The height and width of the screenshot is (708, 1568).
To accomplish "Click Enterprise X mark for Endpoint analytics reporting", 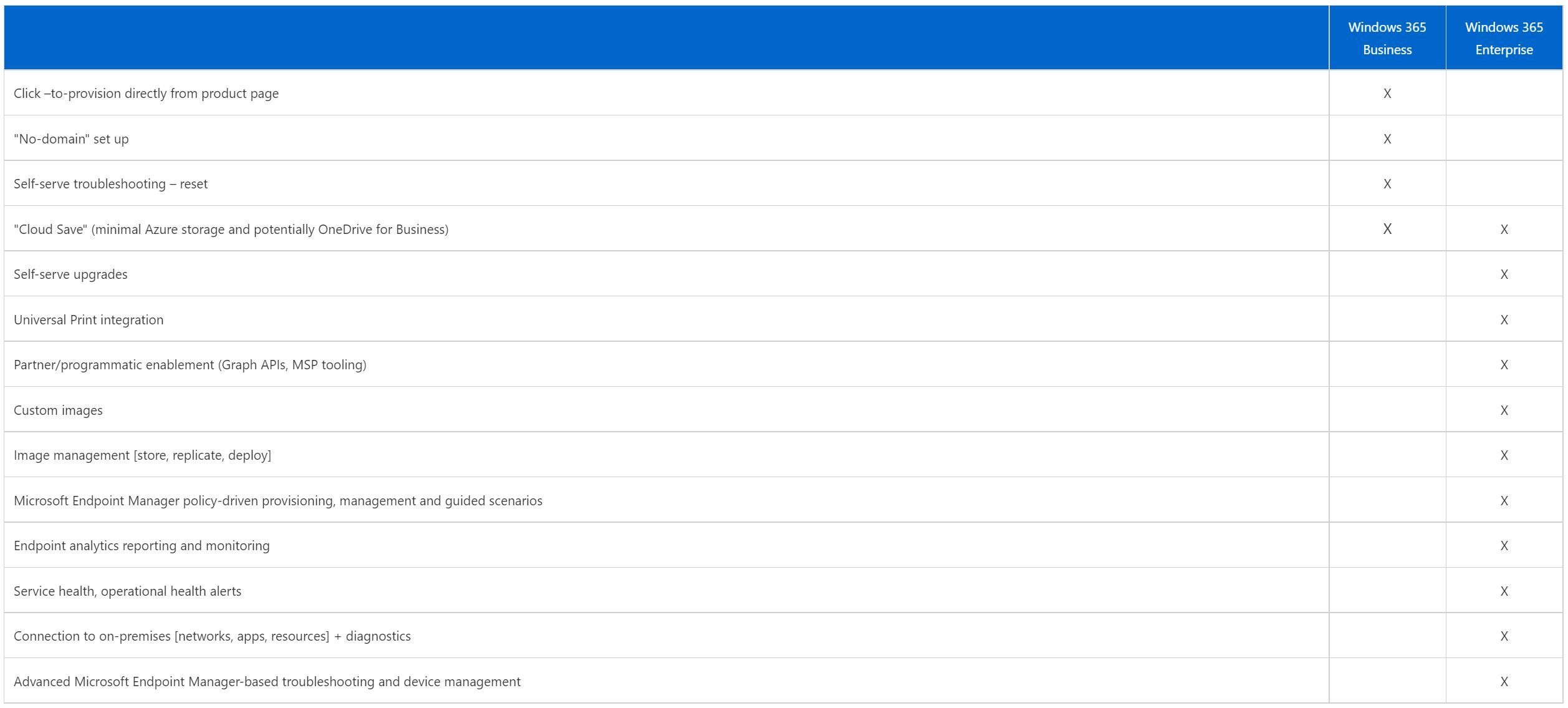I will pos(1504,546).
